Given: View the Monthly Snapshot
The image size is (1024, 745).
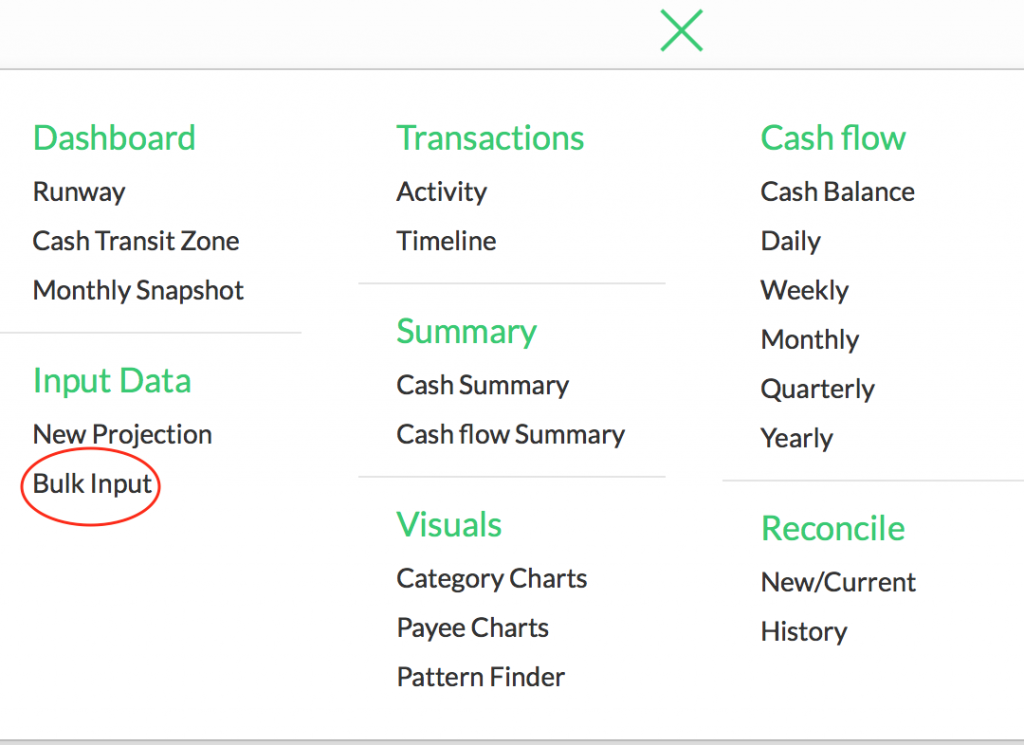Looking at the screenshot, I should (x=138, y=290).
